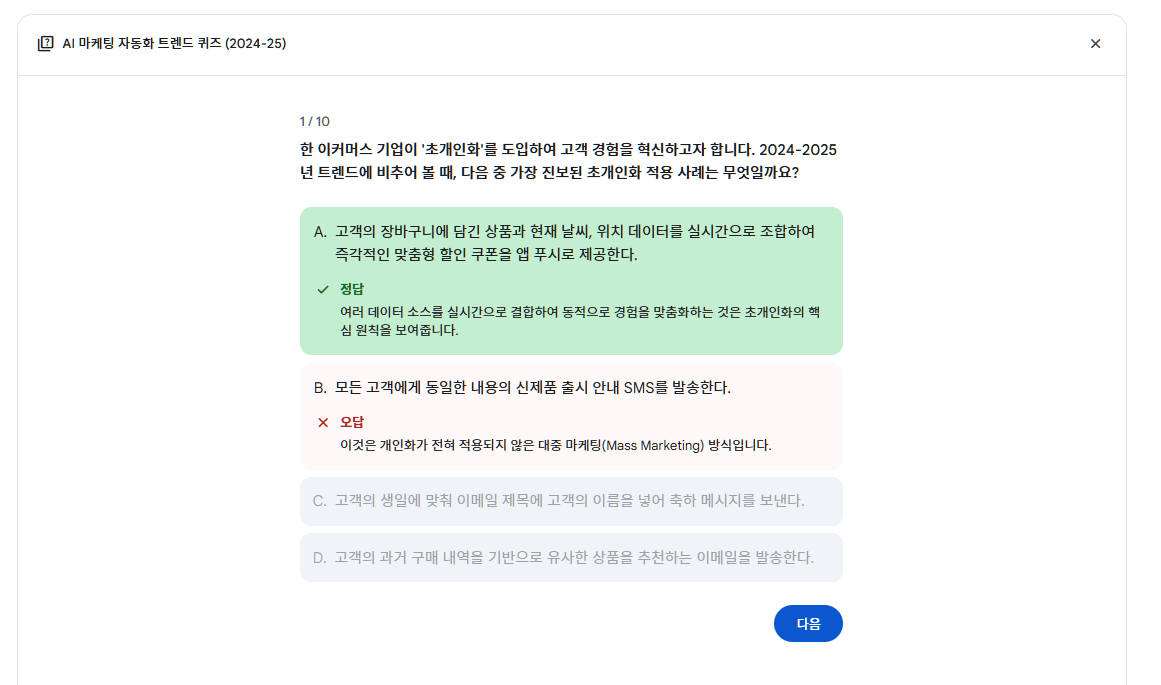Go to next question with 다음 button
Viewport: 1161px width, 685px height.
808,624
